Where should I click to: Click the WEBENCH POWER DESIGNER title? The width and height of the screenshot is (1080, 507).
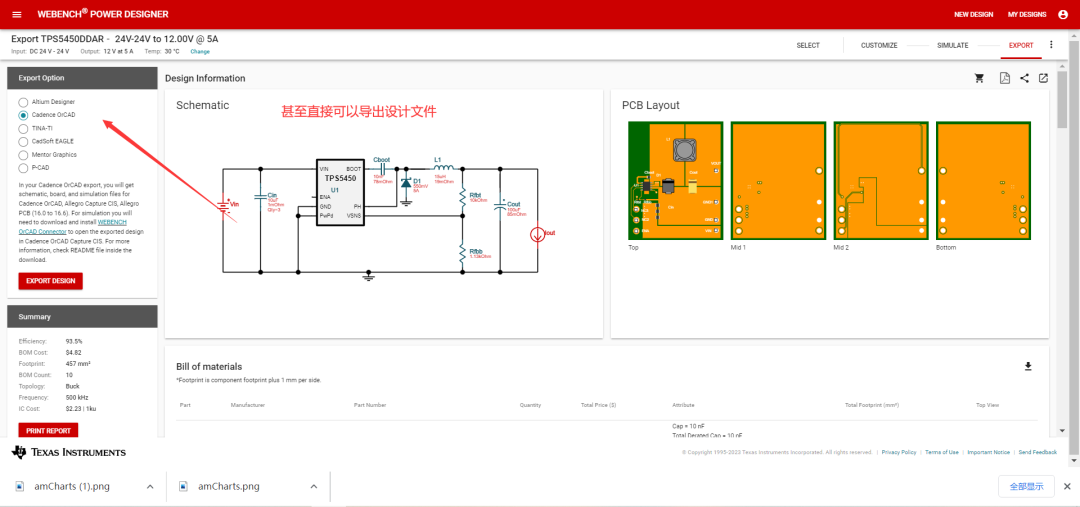(103, 14)
